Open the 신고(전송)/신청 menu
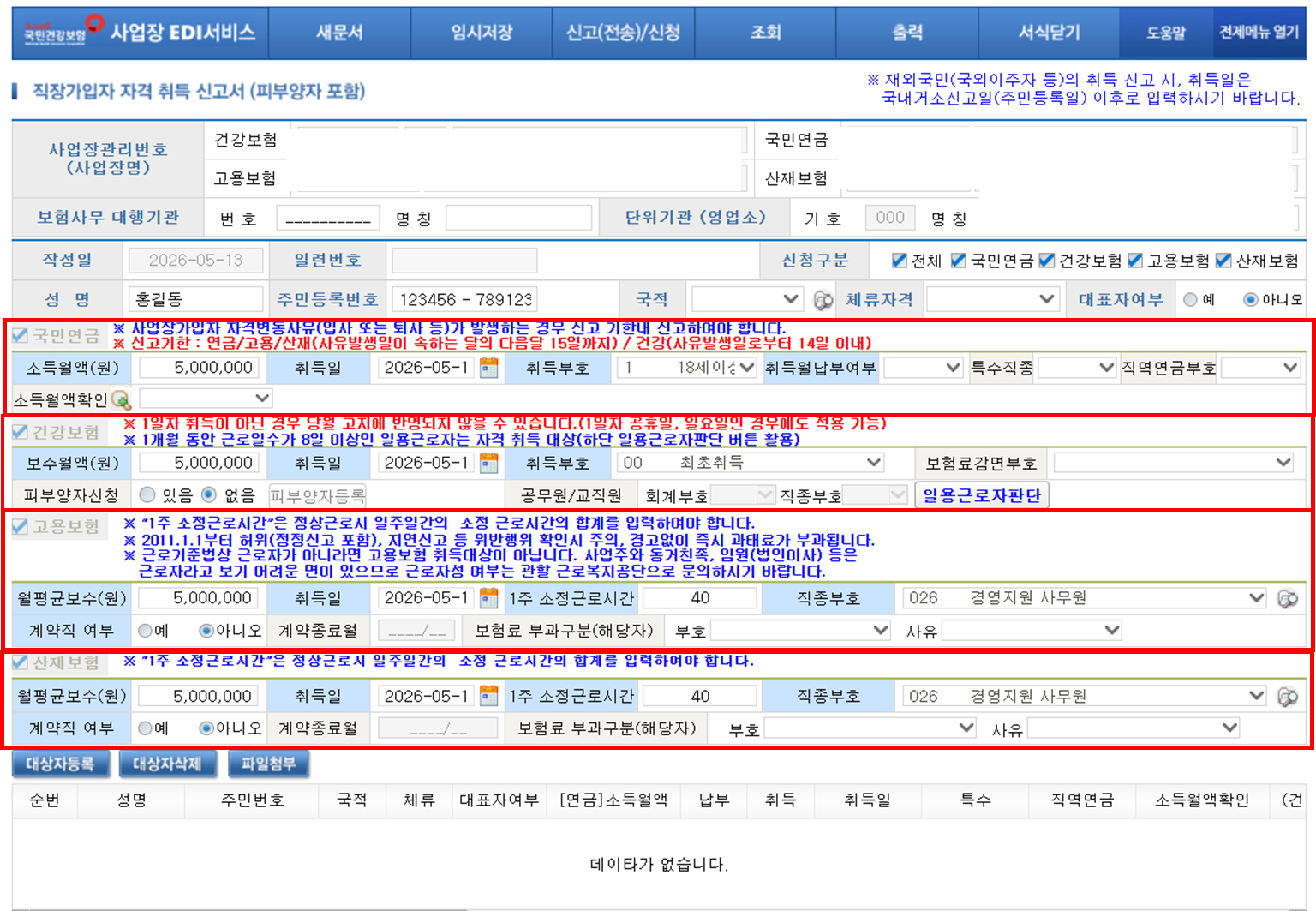 point(623,33)
